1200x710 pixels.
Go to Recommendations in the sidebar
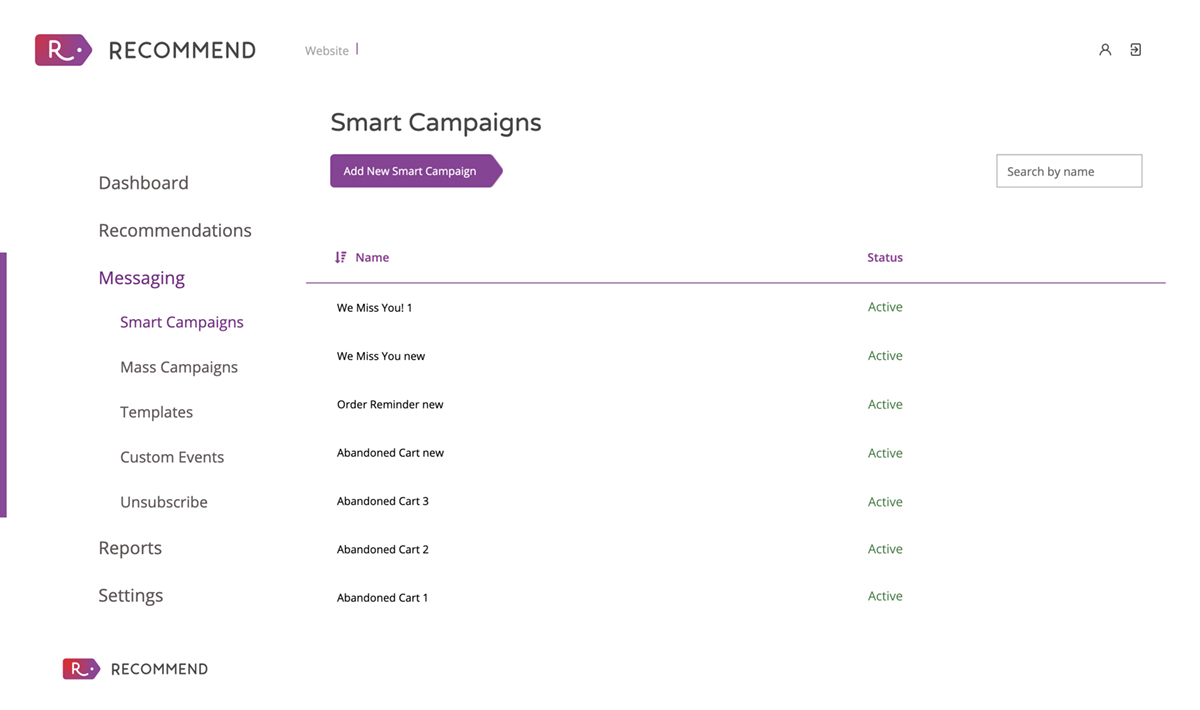pos(175,231)
